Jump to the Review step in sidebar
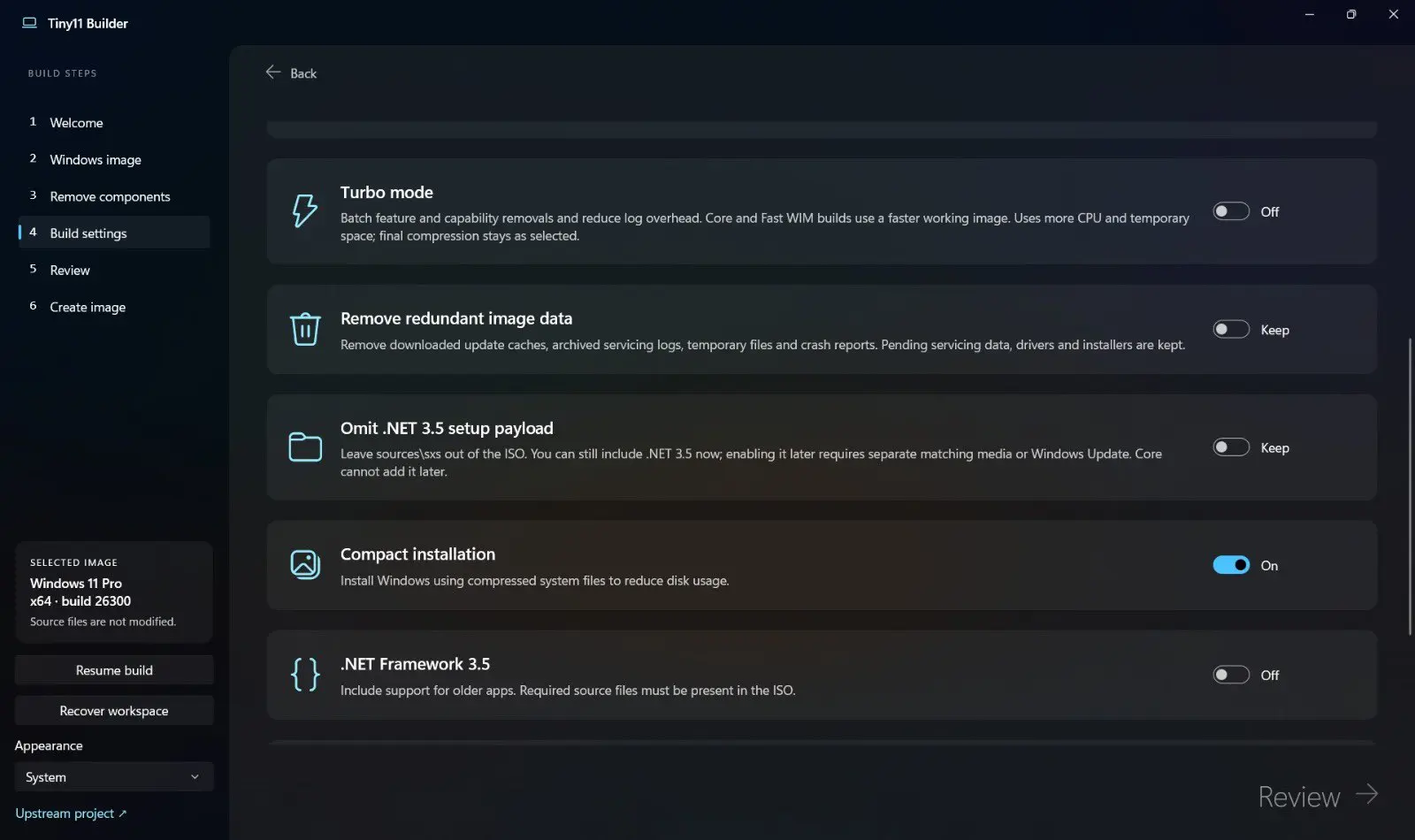 click(114, 270)
